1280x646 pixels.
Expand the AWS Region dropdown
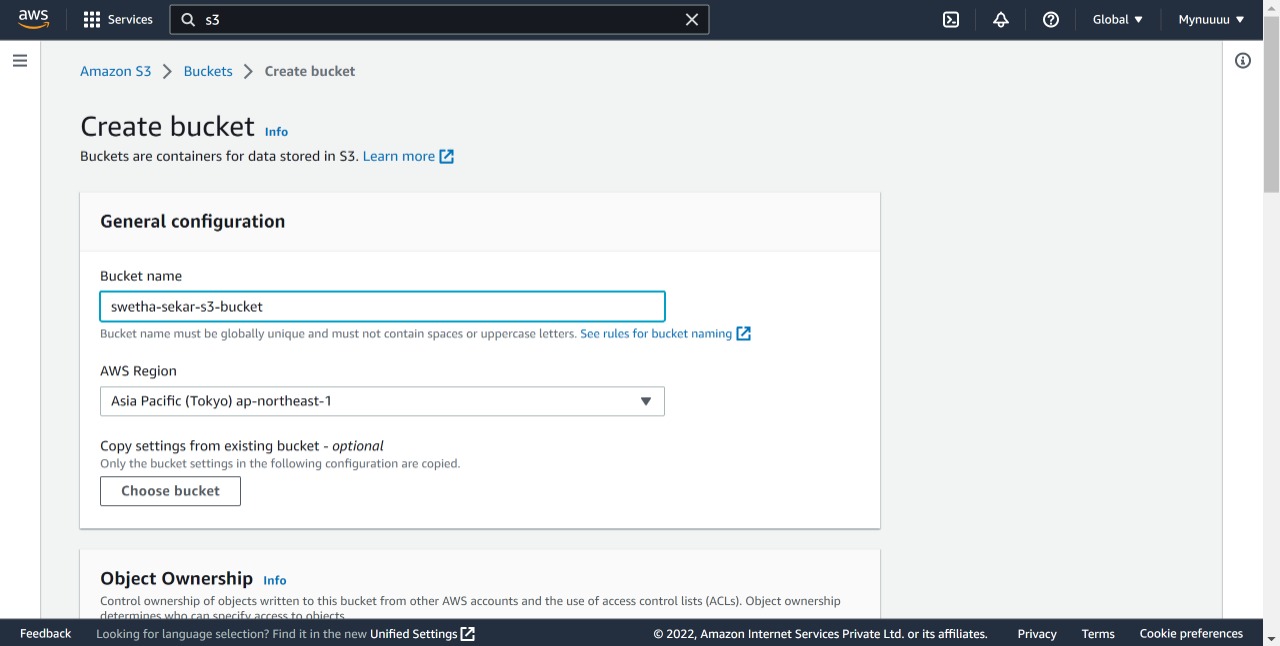382,401
